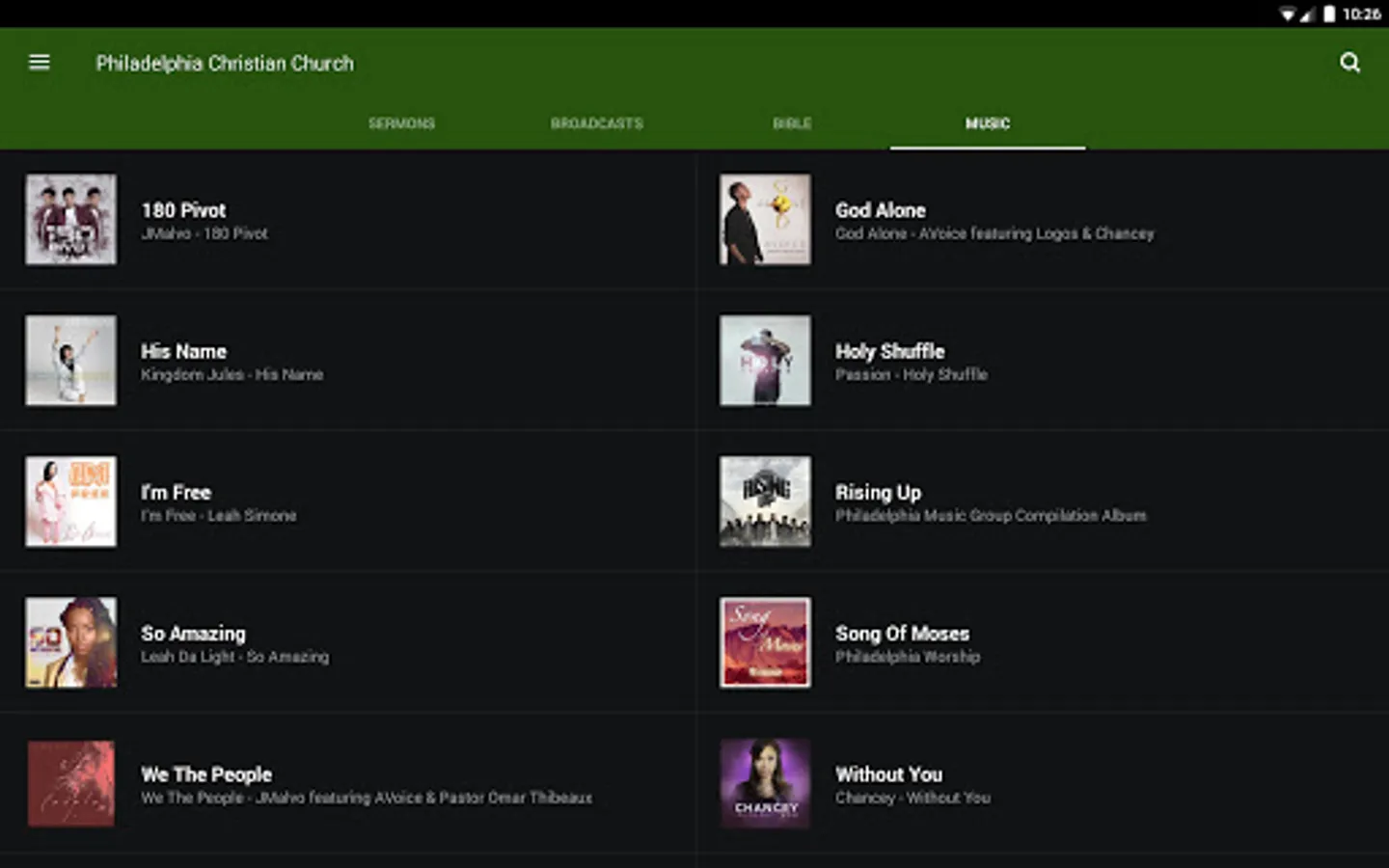Open the His Name album cover
This screenshot has width=1389, height=868.
click(71, 360)
